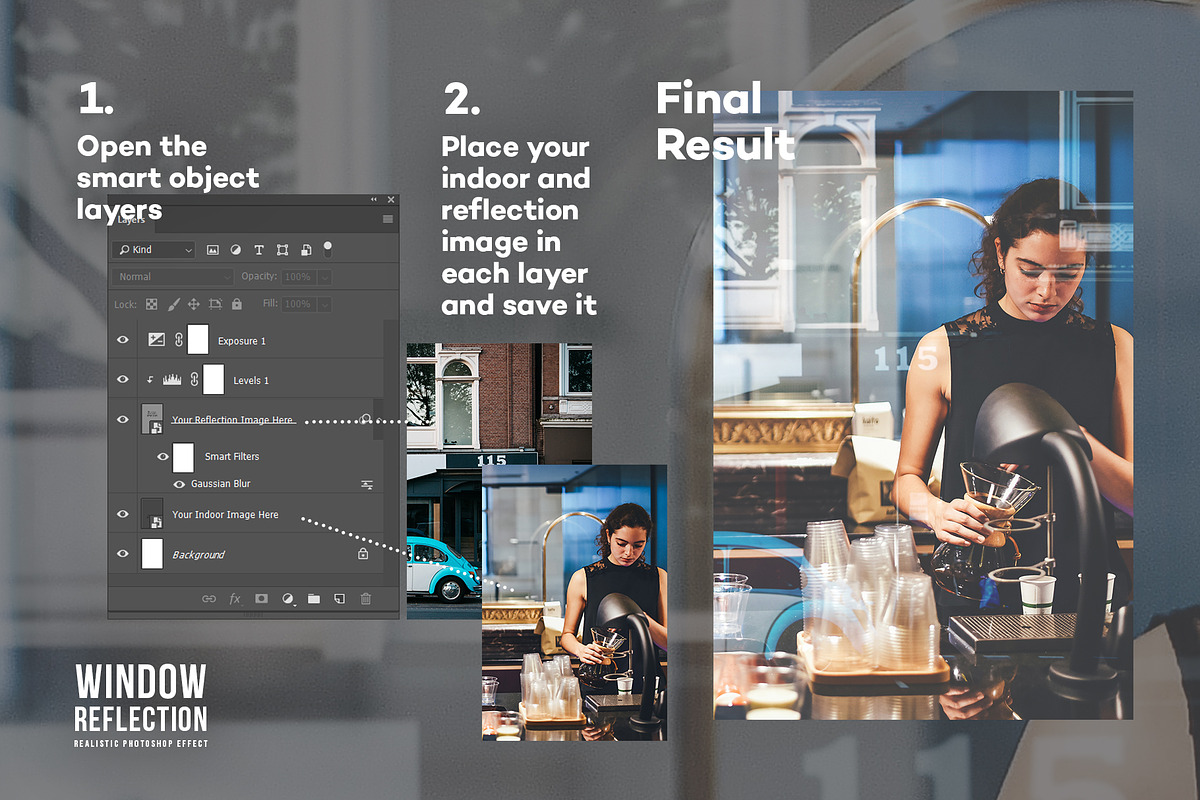The image size is (1200, 800).
Task: Open Layers panel hamburger menu
Action: click(x=388, y=218)
